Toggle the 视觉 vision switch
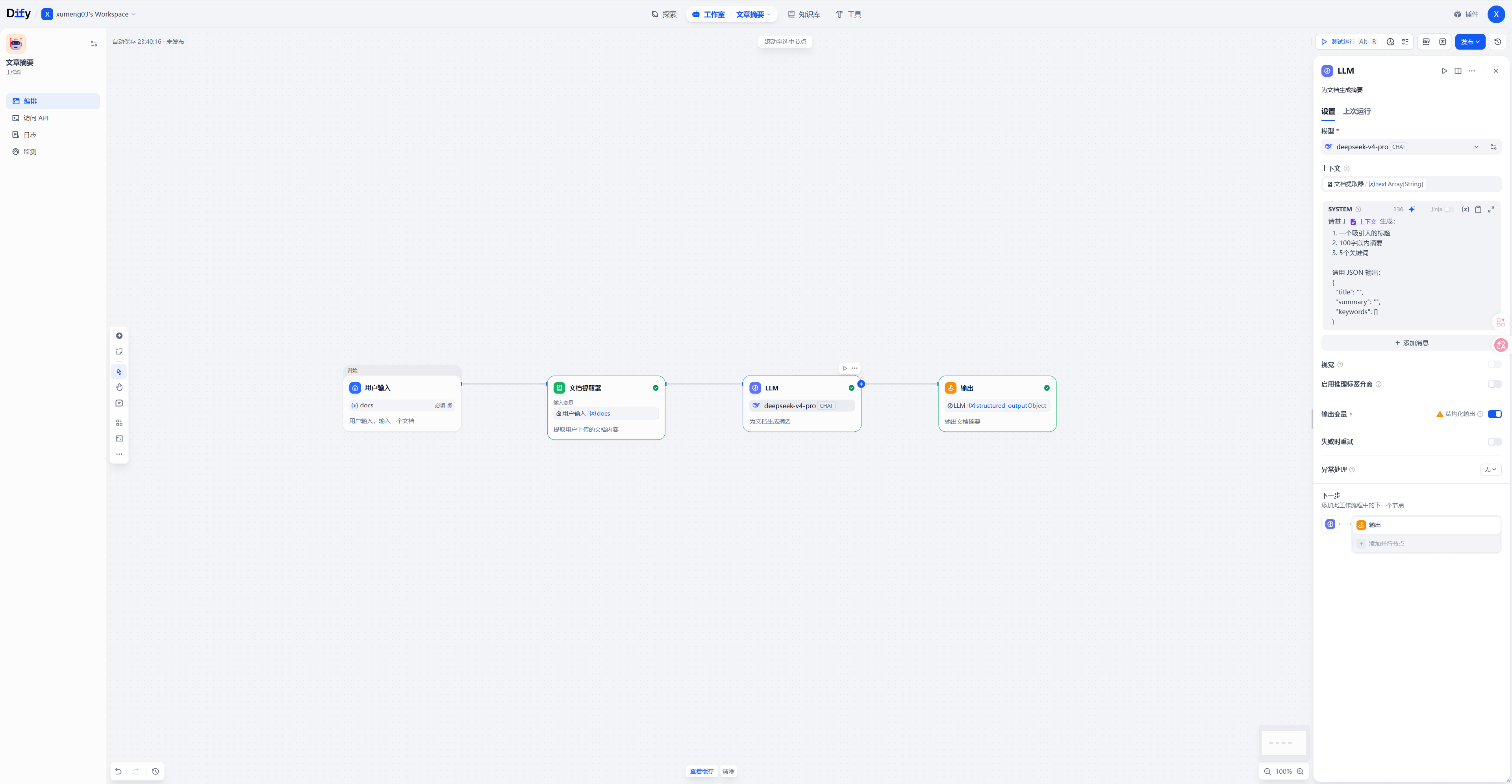Viewport: 1512px width, 784px height. 1494,364
